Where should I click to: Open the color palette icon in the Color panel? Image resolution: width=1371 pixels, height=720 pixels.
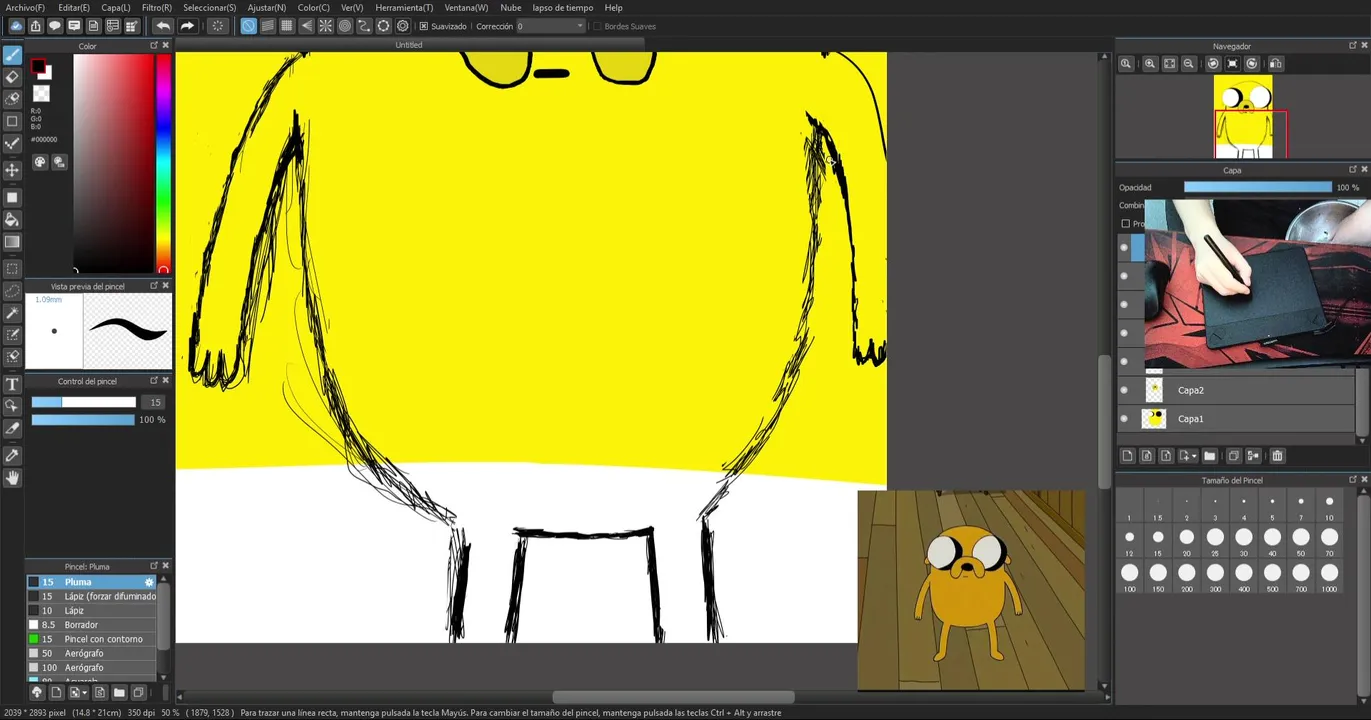[x=40, y=161]
